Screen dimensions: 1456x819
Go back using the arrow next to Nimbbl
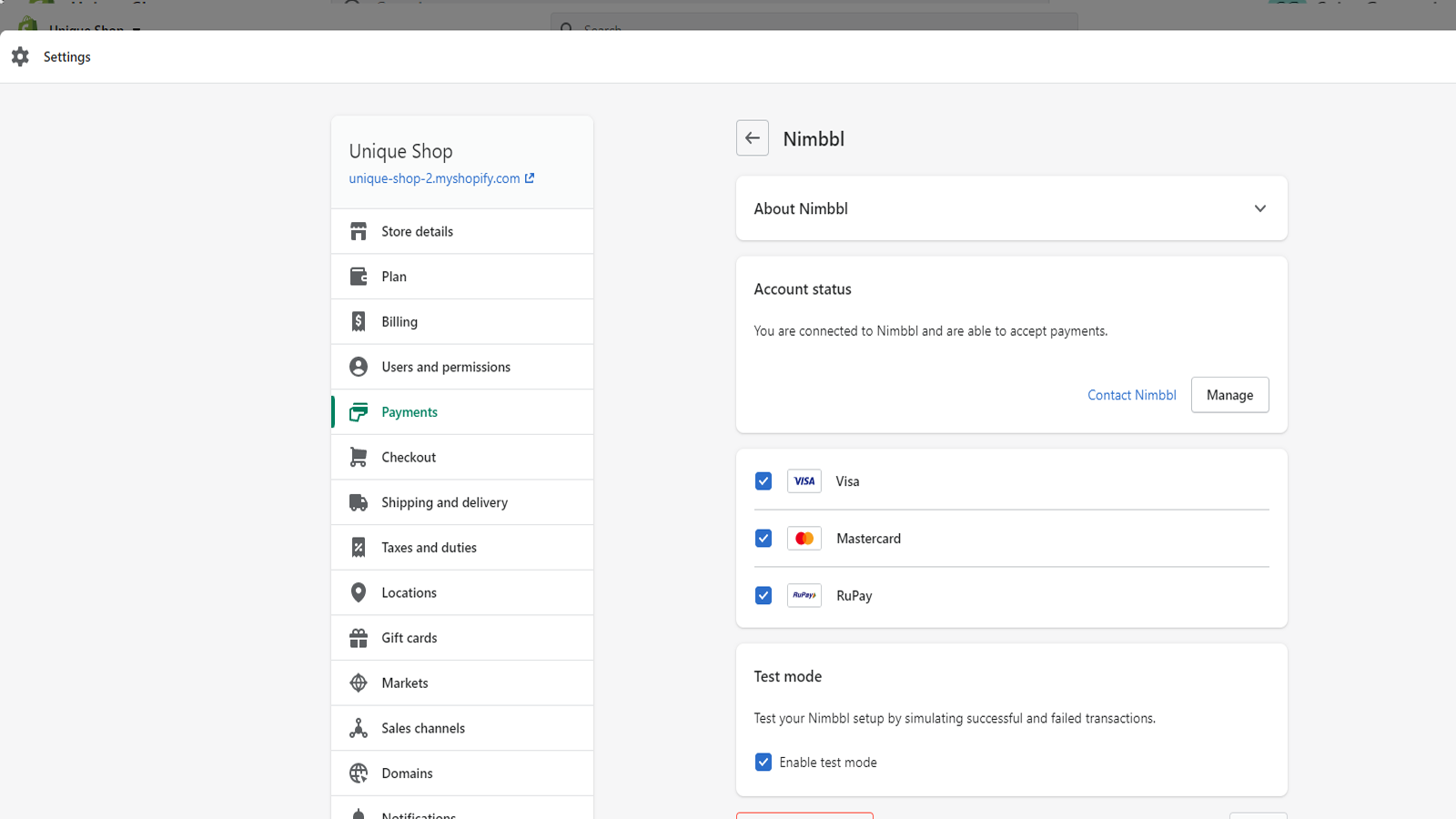click(x=753, y=138)
